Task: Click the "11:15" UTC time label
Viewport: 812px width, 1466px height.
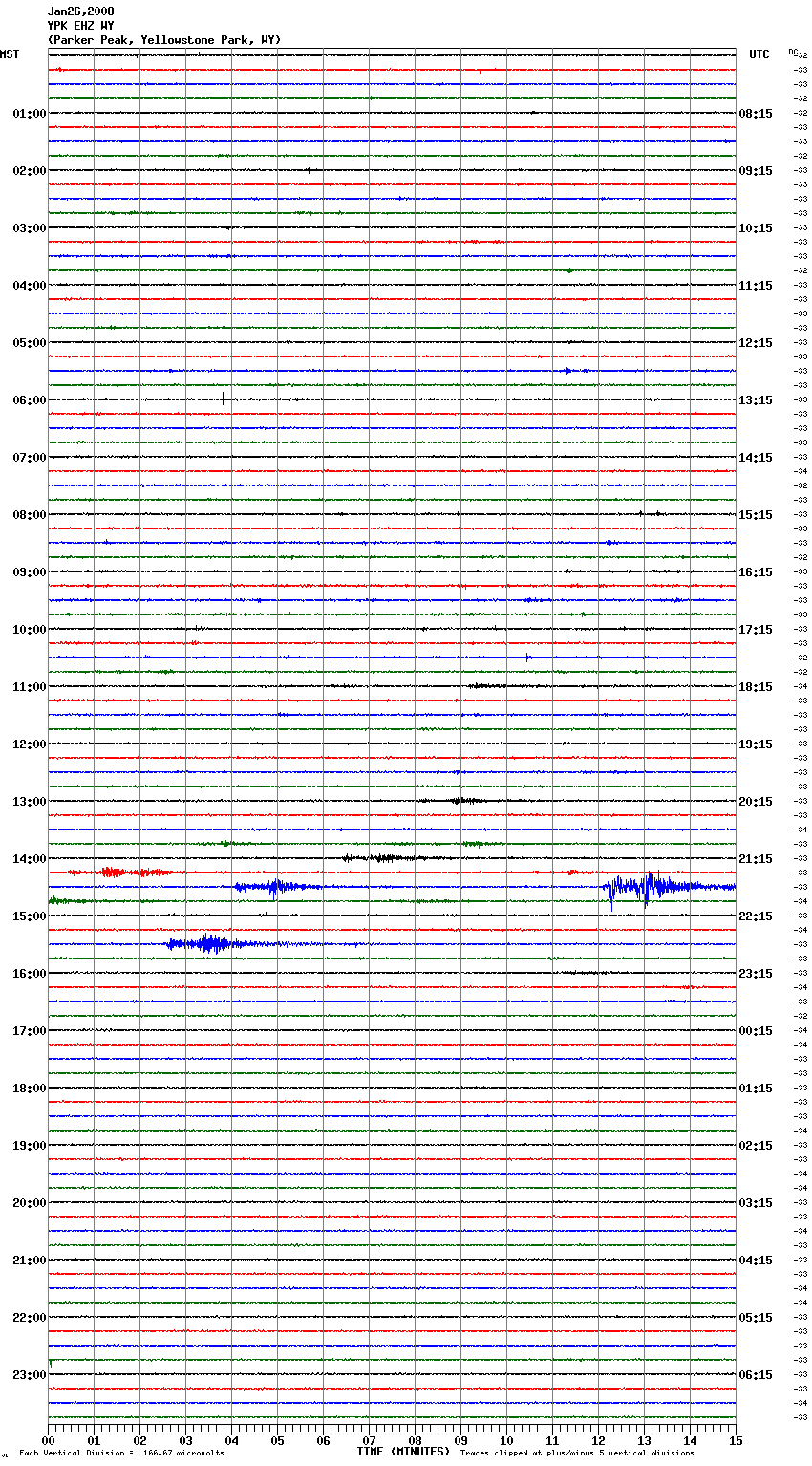Action: 756,286
